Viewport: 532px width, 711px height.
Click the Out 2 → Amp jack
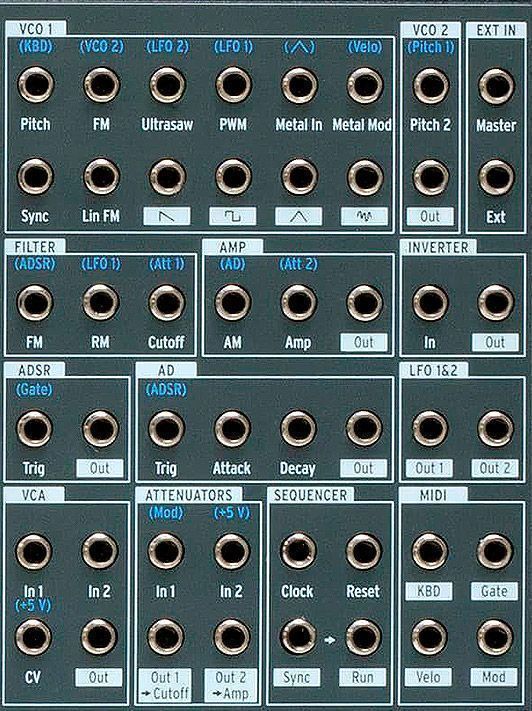[232, 637]
